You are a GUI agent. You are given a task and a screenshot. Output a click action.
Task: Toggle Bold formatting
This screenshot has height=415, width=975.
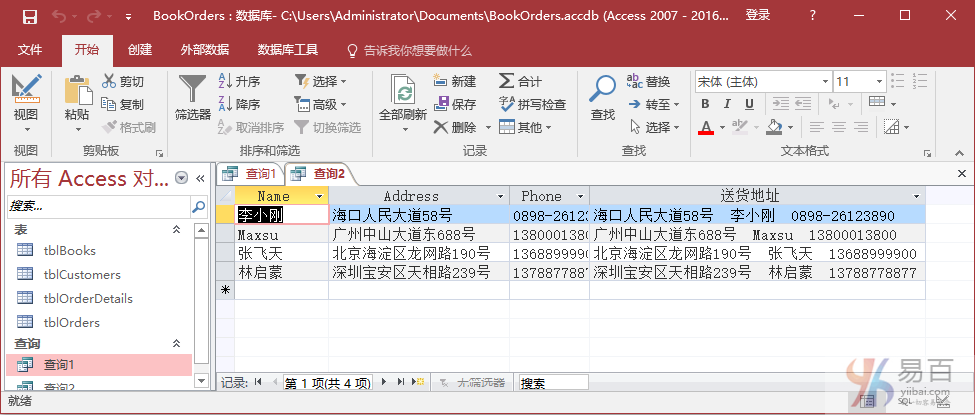(705, 104)
